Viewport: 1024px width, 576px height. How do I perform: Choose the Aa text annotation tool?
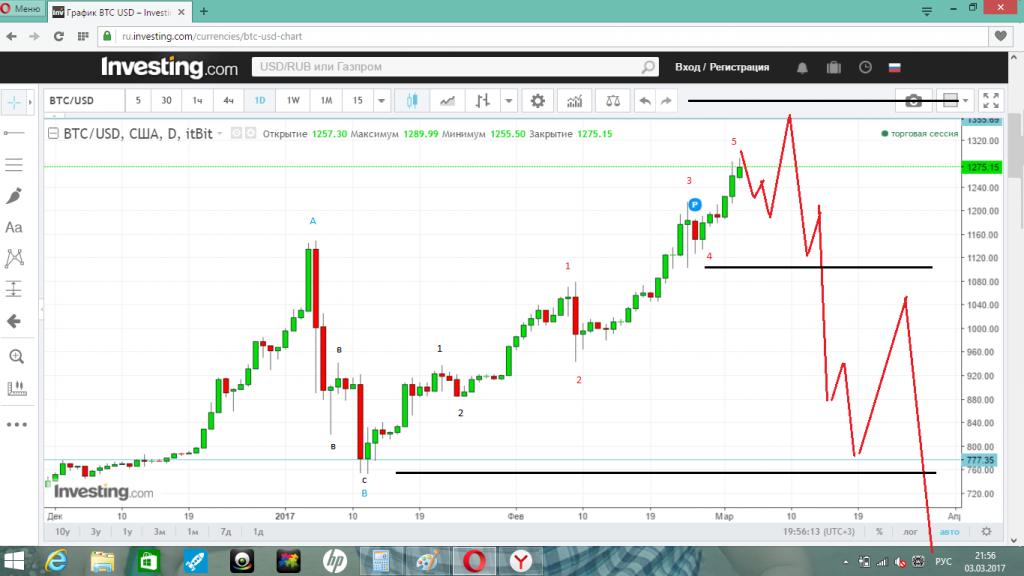point(15,227)
